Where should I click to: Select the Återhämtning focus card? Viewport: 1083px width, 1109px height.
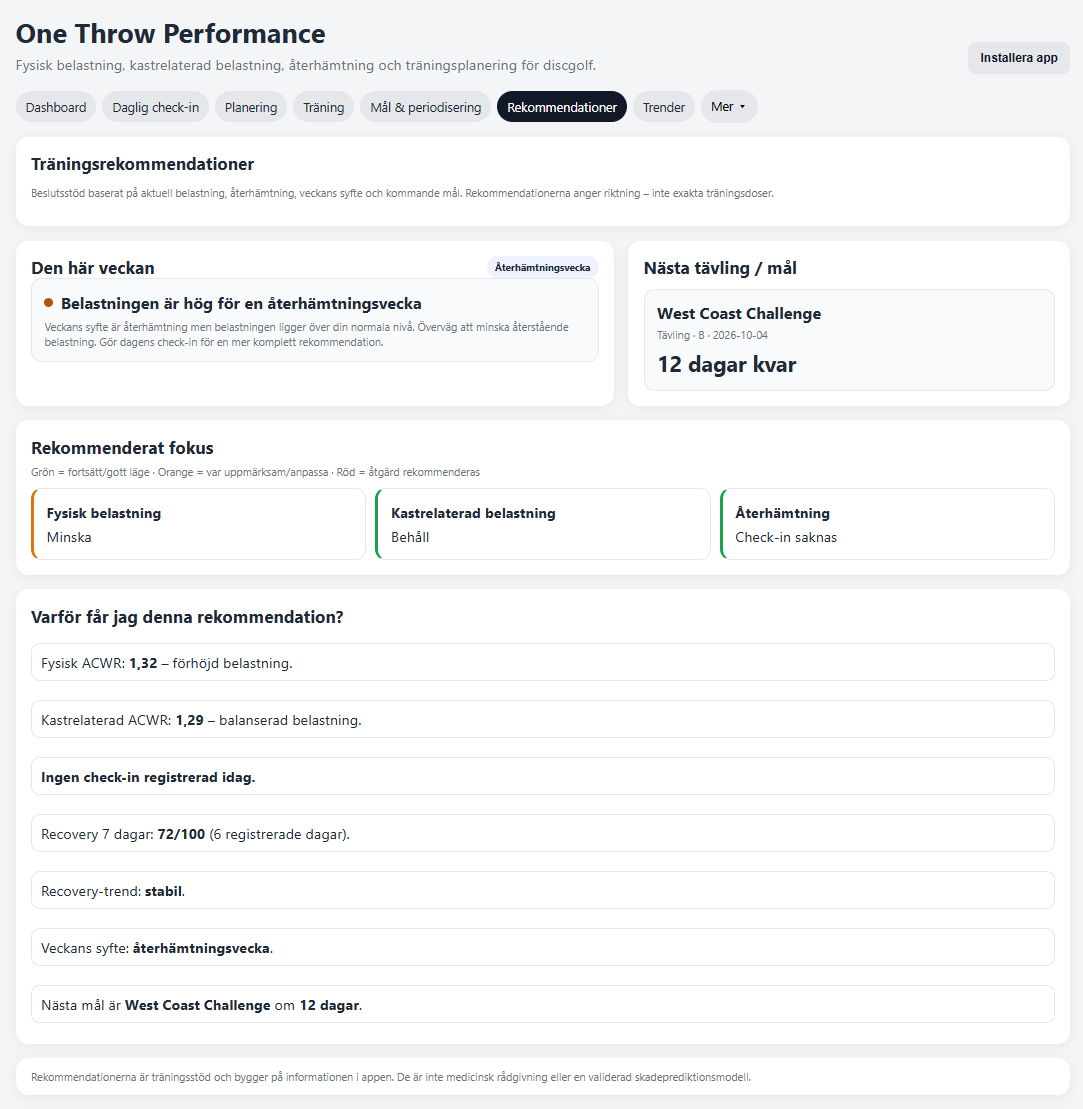coord(887,524)
